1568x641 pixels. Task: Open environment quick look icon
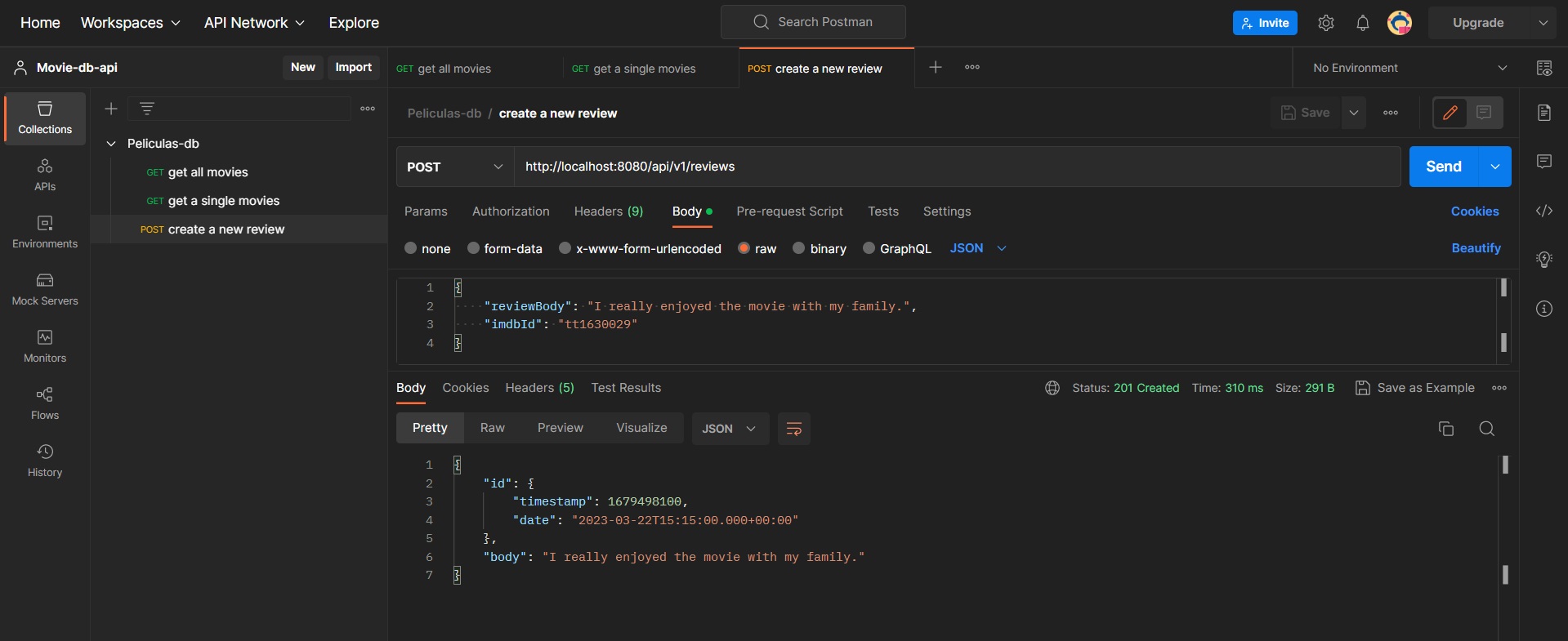(1544, 68)
